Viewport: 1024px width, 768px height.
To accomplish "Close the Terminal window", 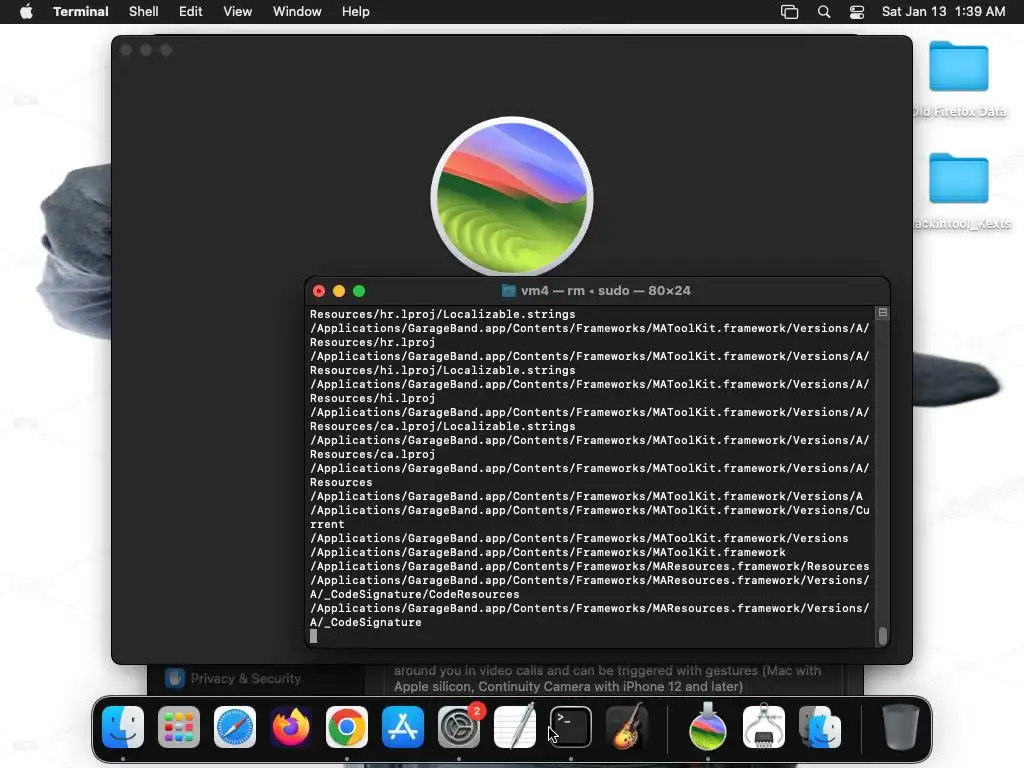I will [x=319, y=291].
